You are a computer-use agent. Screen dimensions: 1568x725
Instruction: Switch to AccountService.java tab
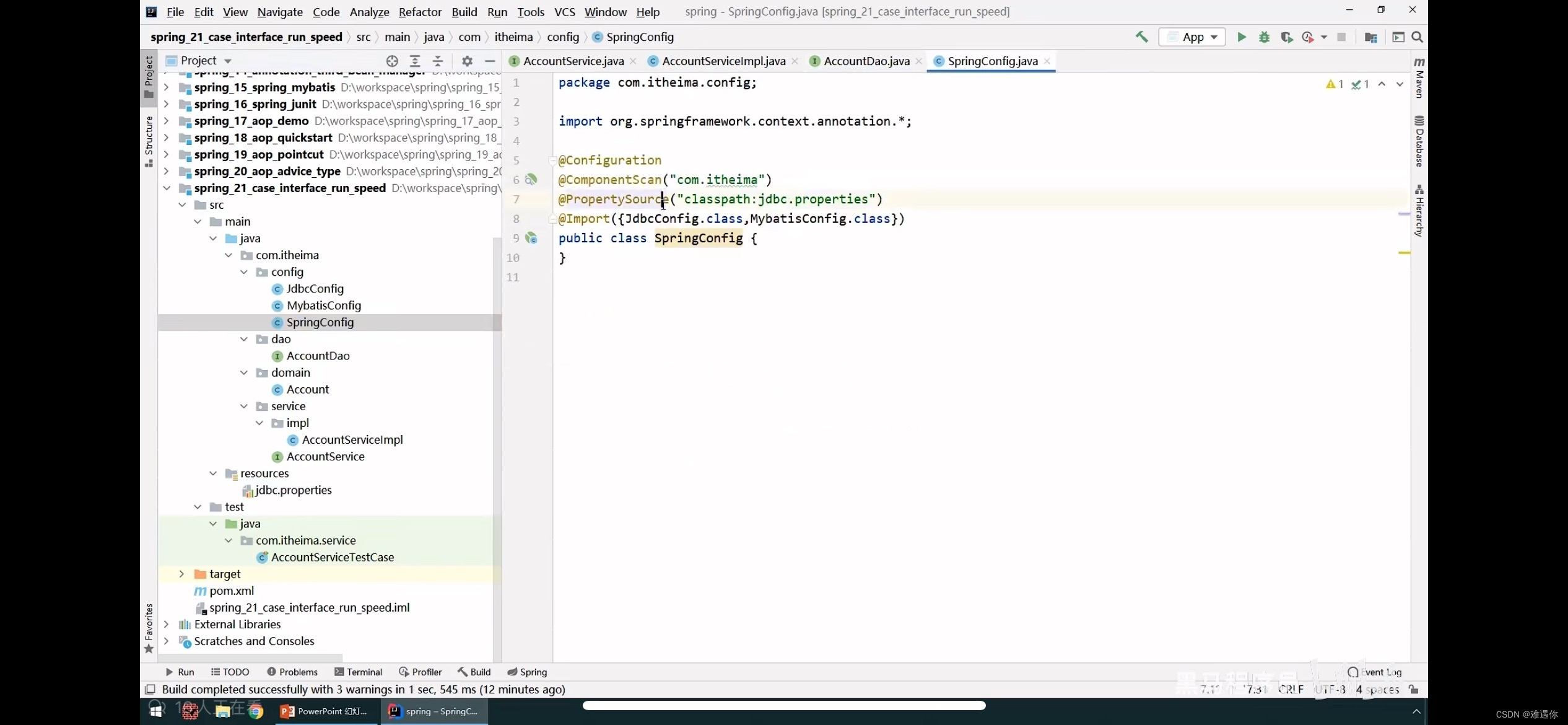[573, 61]
